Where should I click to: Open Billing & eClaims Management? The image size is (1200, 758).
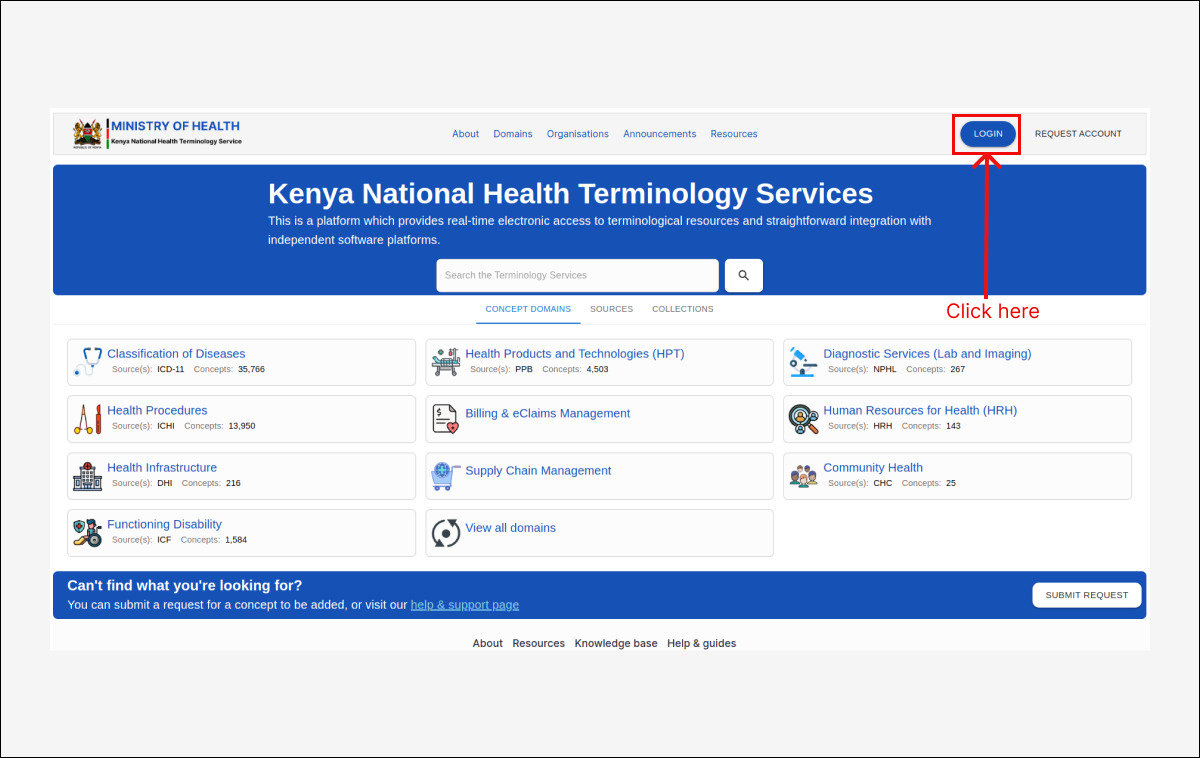click(548, 414)
